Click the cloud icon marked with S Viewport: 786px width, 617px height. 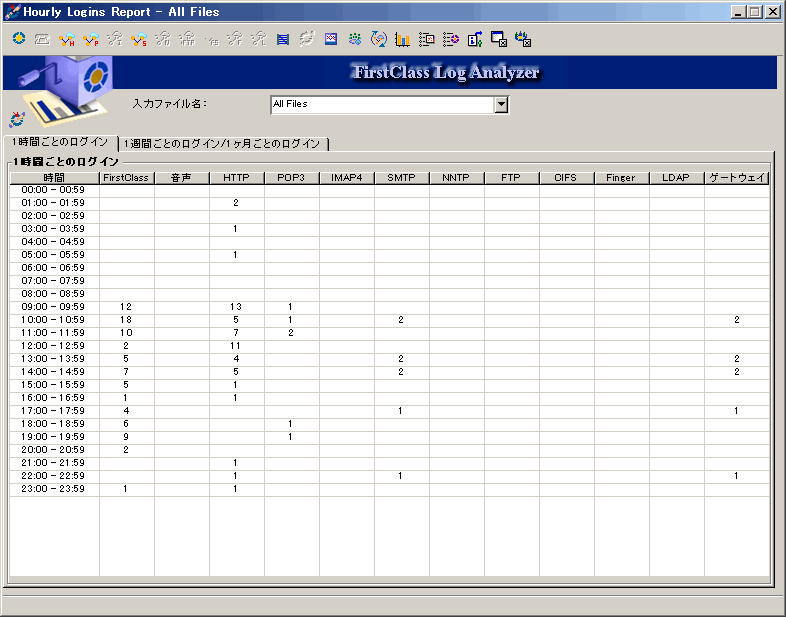(x=139, y=39)
